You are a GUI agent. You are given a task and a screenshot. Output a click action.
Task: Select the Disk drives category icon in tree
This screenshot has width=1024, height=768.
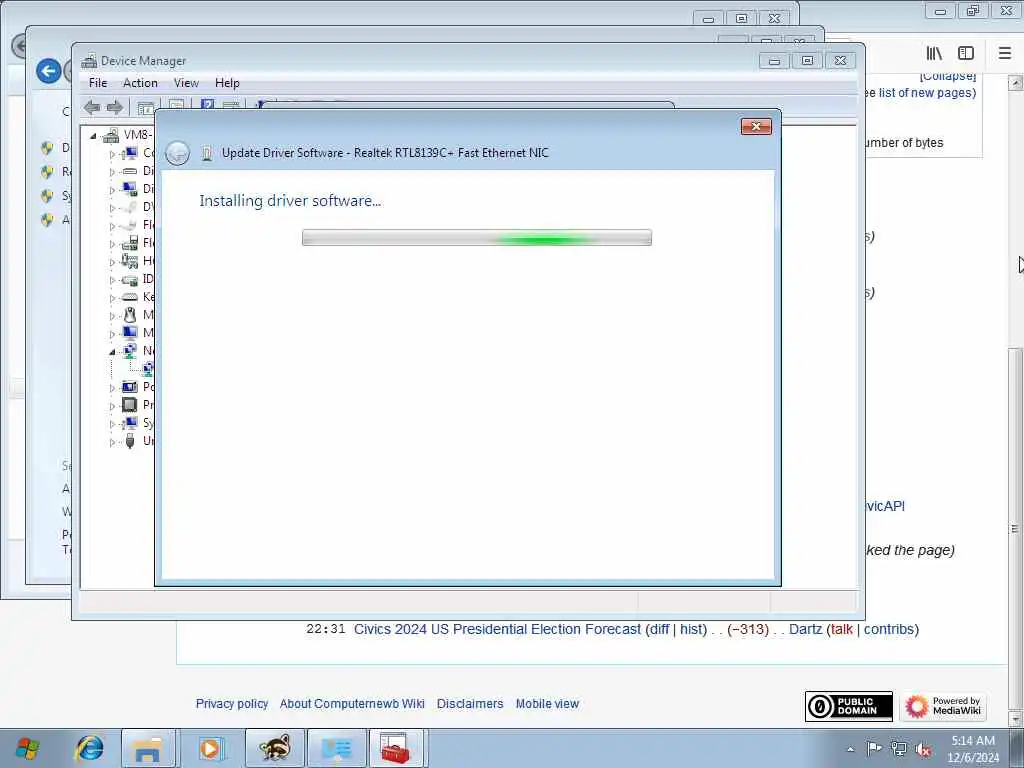[x=130, y=171]
